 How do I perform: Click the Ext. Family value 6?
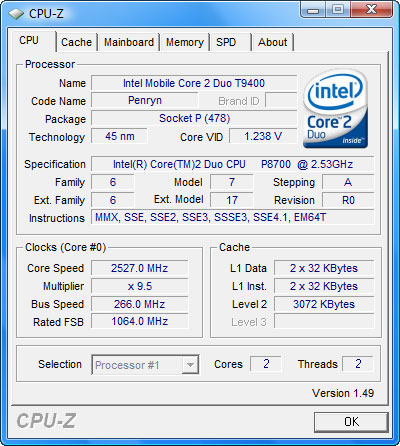pos(113,200)
